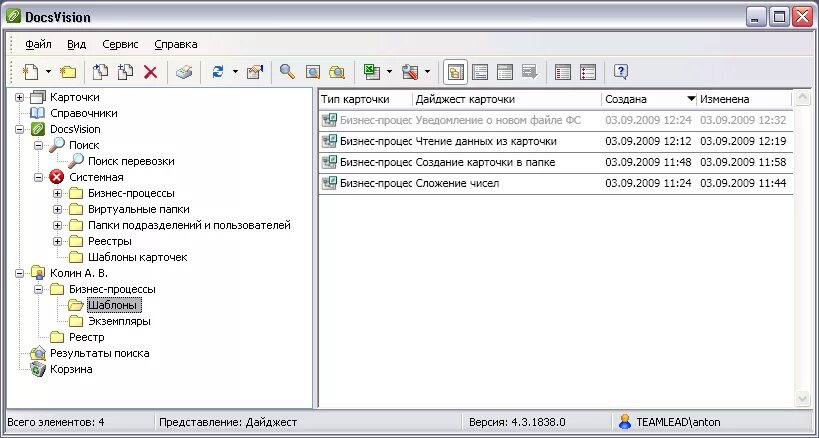
Task: Select row Создание карточки в папке
Action: point(556,162)
